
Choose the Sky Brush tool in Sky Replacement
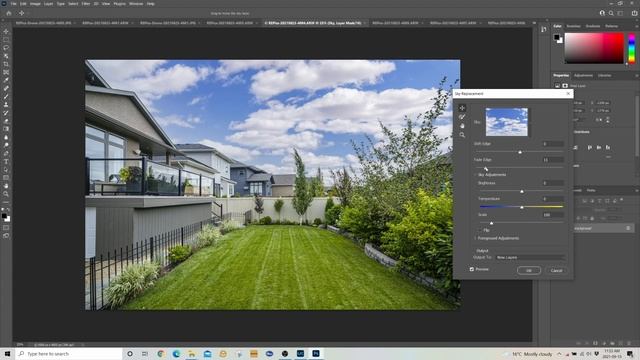(x=462, y=117)
